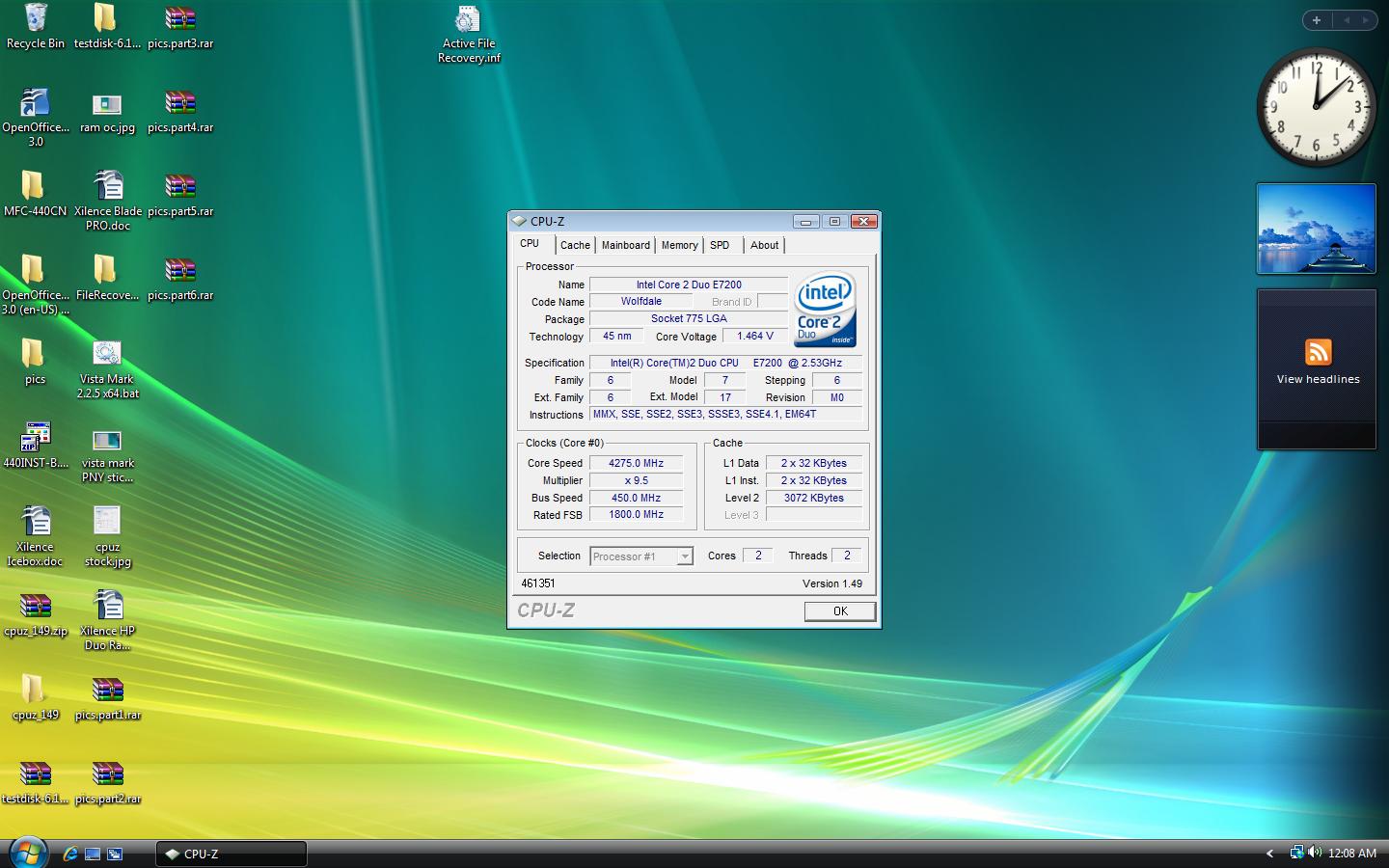Switch to the Cache tab
Image resolution: width=1389 pixels, height=868 pixels.
coord(575,245)
